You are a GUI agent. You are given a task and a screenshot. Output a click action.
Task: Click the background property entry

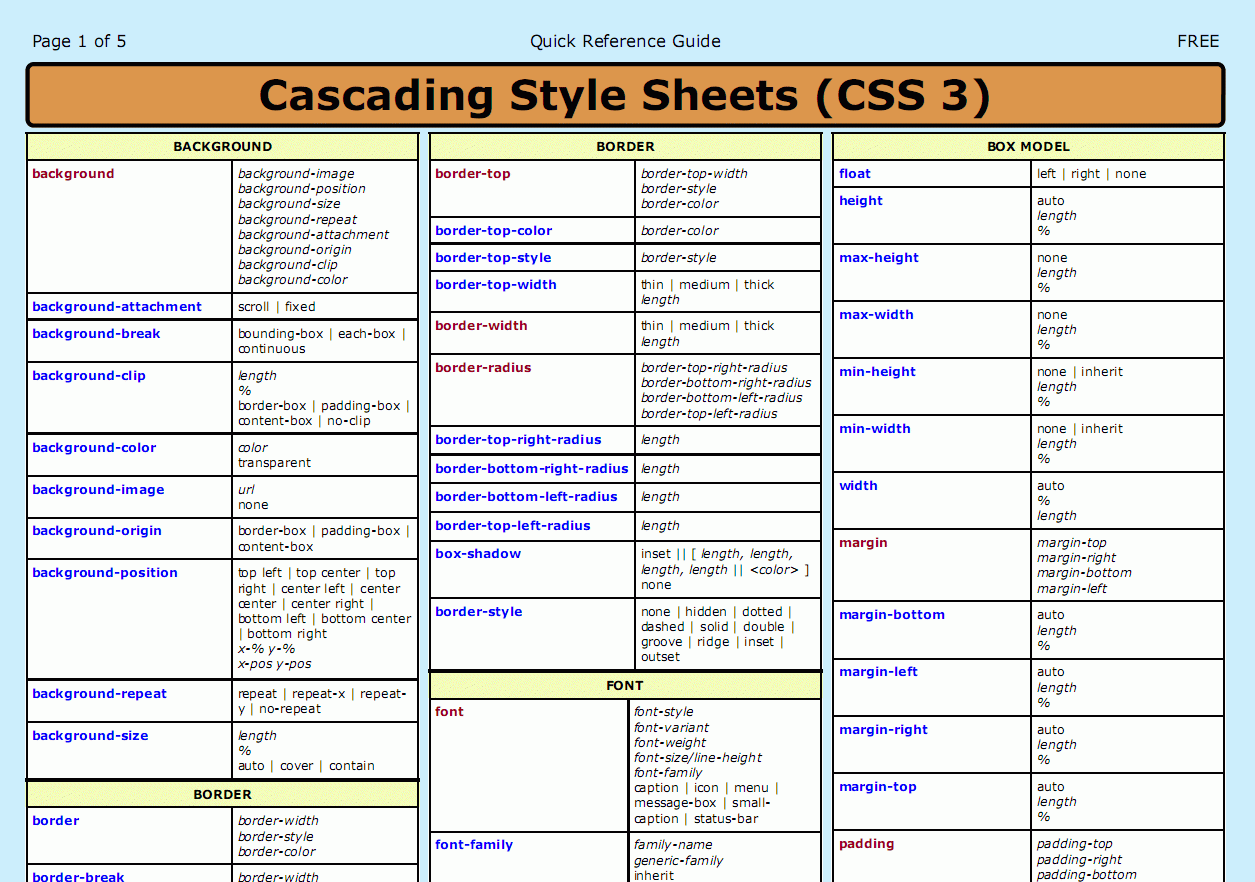73,173
